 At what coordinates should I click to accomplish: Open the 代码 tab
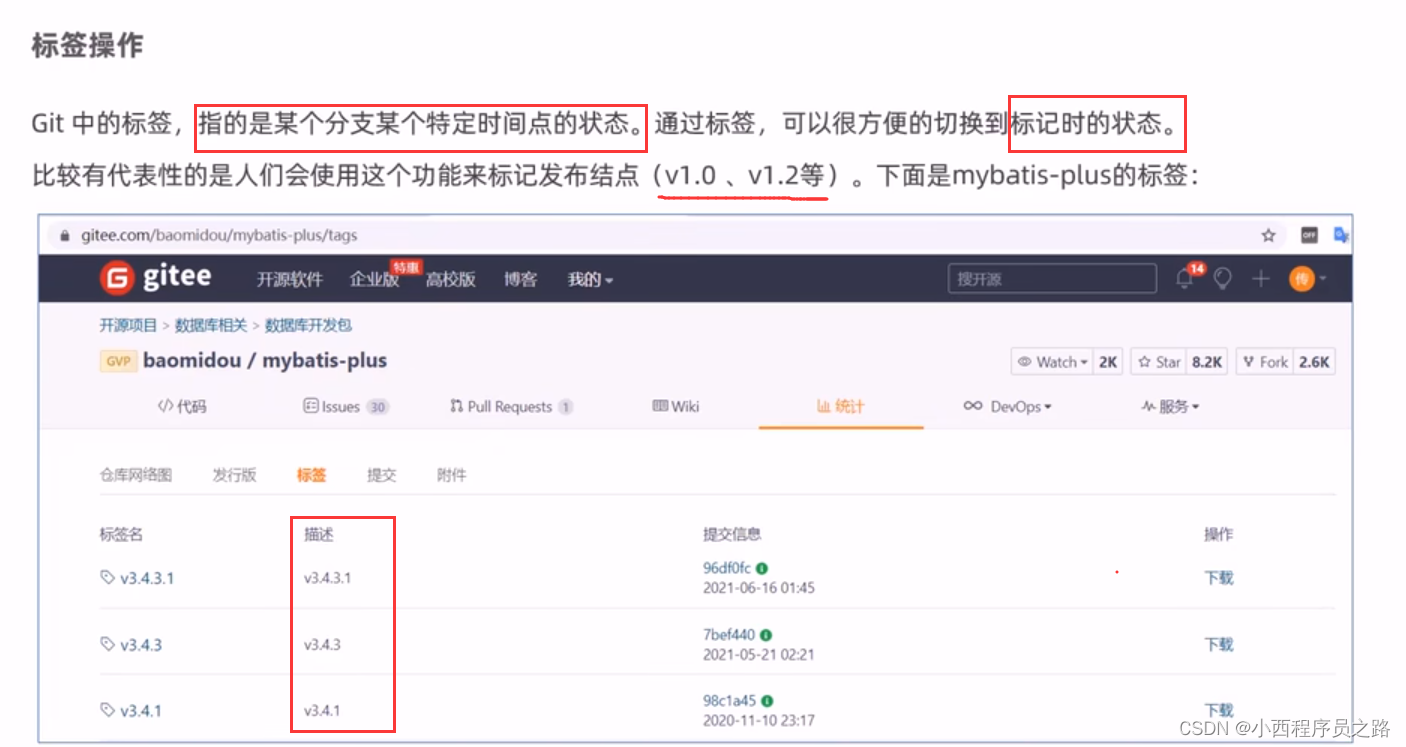(182, 407)
